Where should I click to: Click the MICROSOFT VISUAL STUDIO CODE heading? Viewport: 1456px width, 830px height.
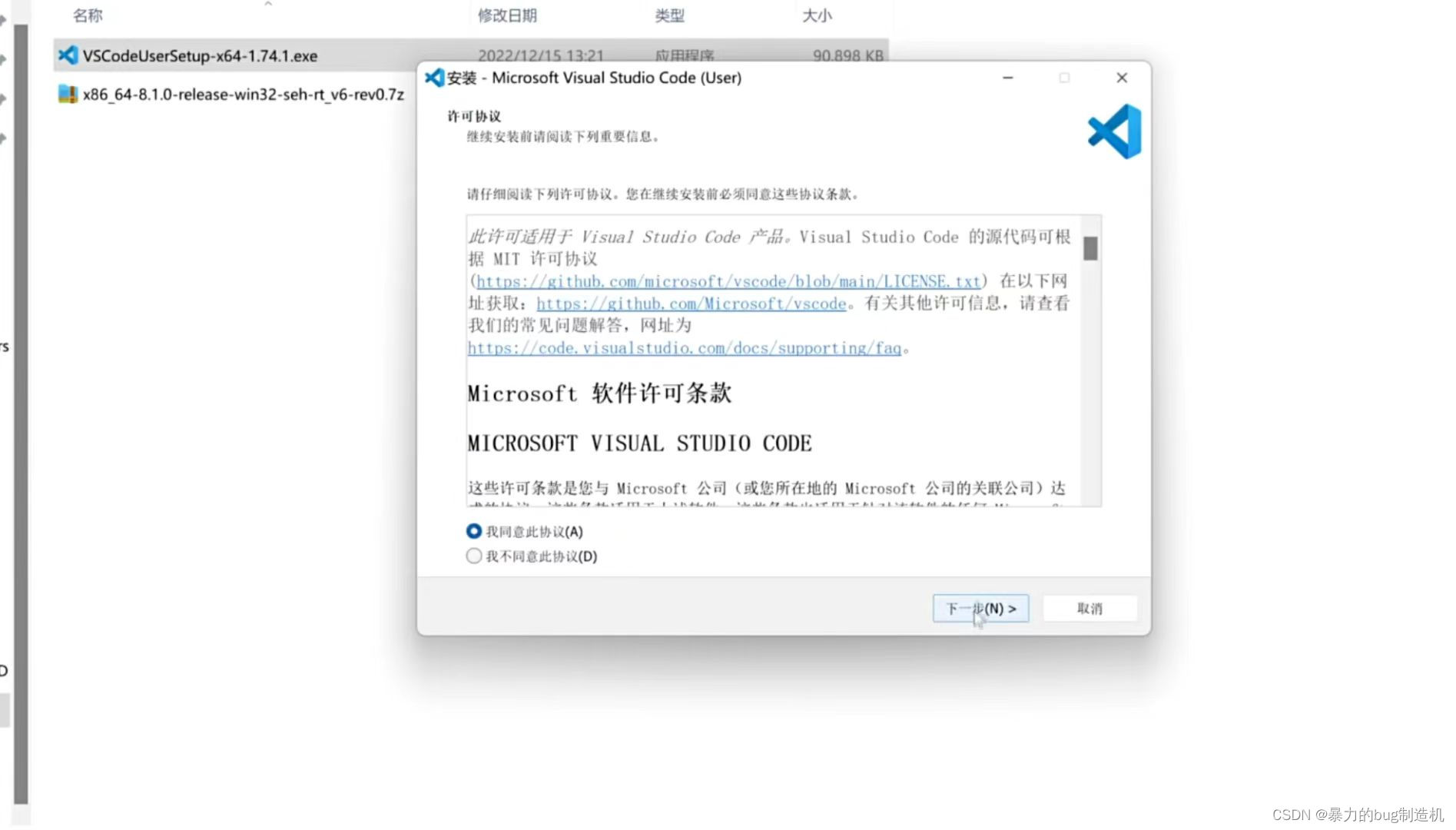pos(639,443)
